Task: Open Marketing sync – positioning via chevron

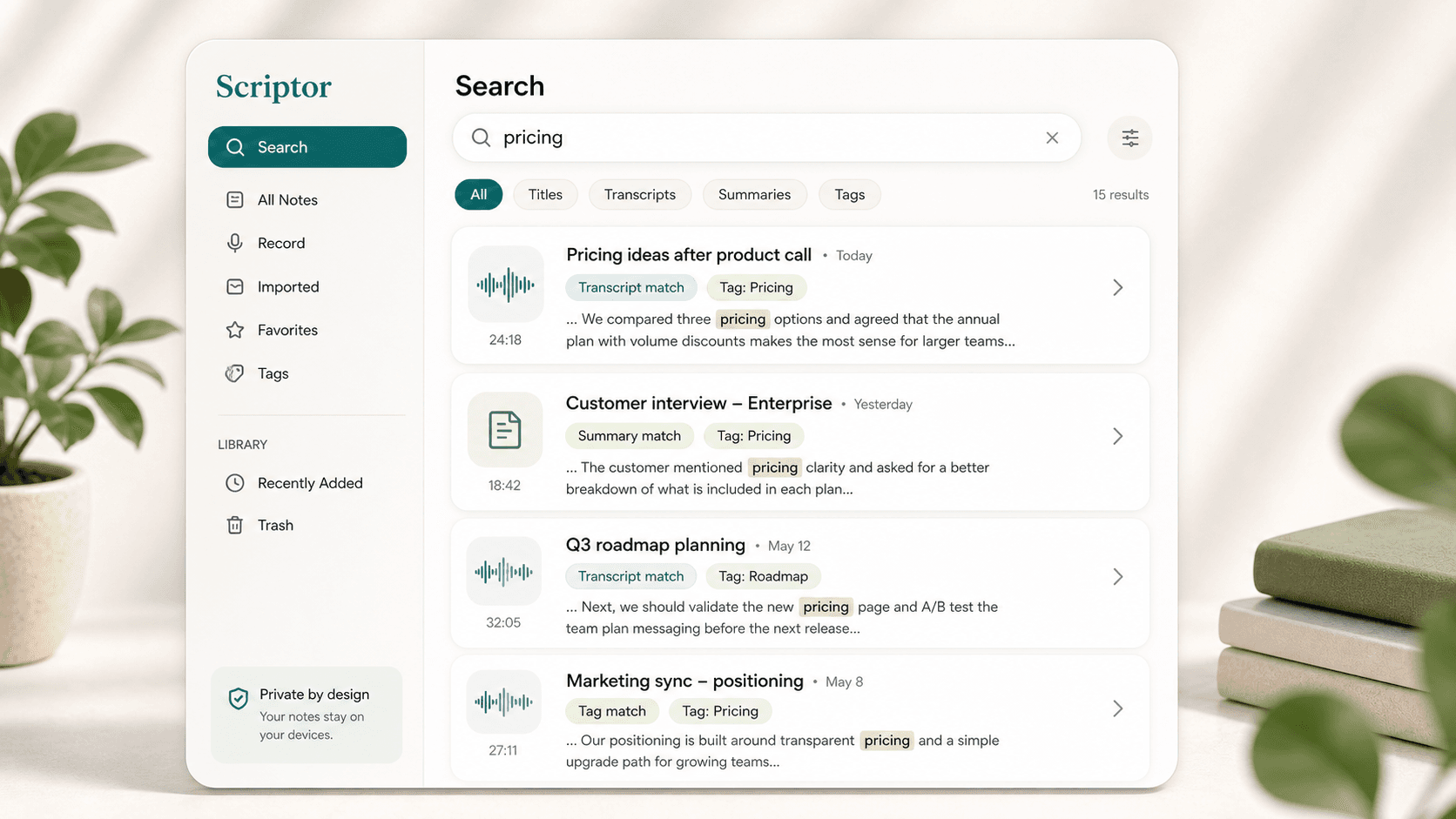Action: 1117,709
